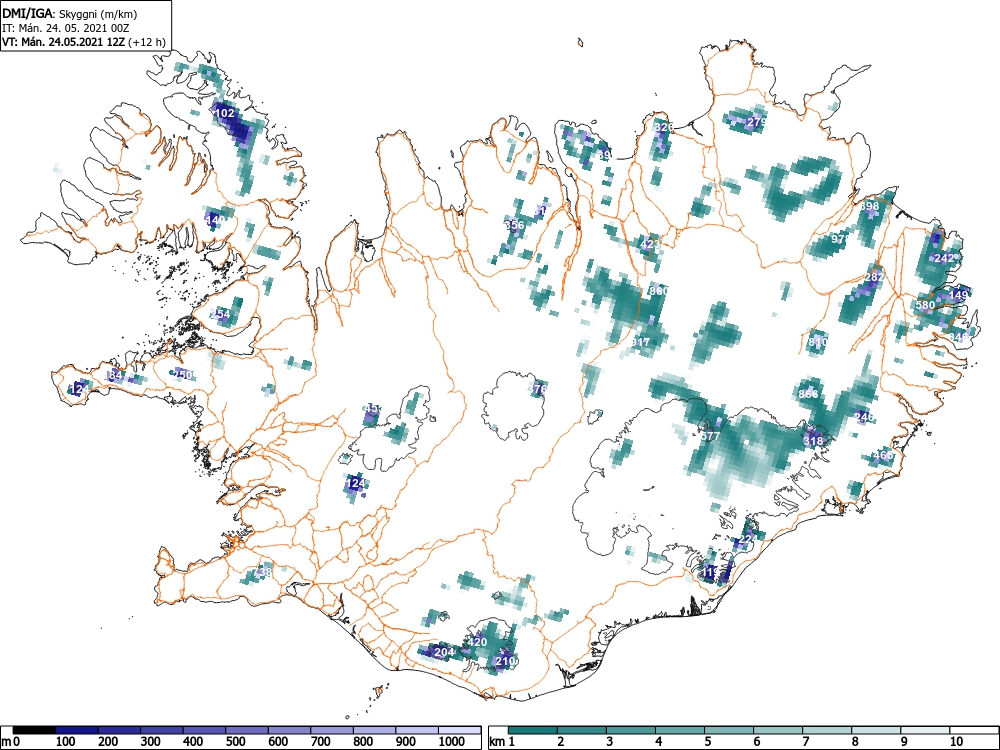Screen dimensions: 1000x750
Task: Click the purple swatch between 500 and 600 m
Action: click(x=247, y=730)
